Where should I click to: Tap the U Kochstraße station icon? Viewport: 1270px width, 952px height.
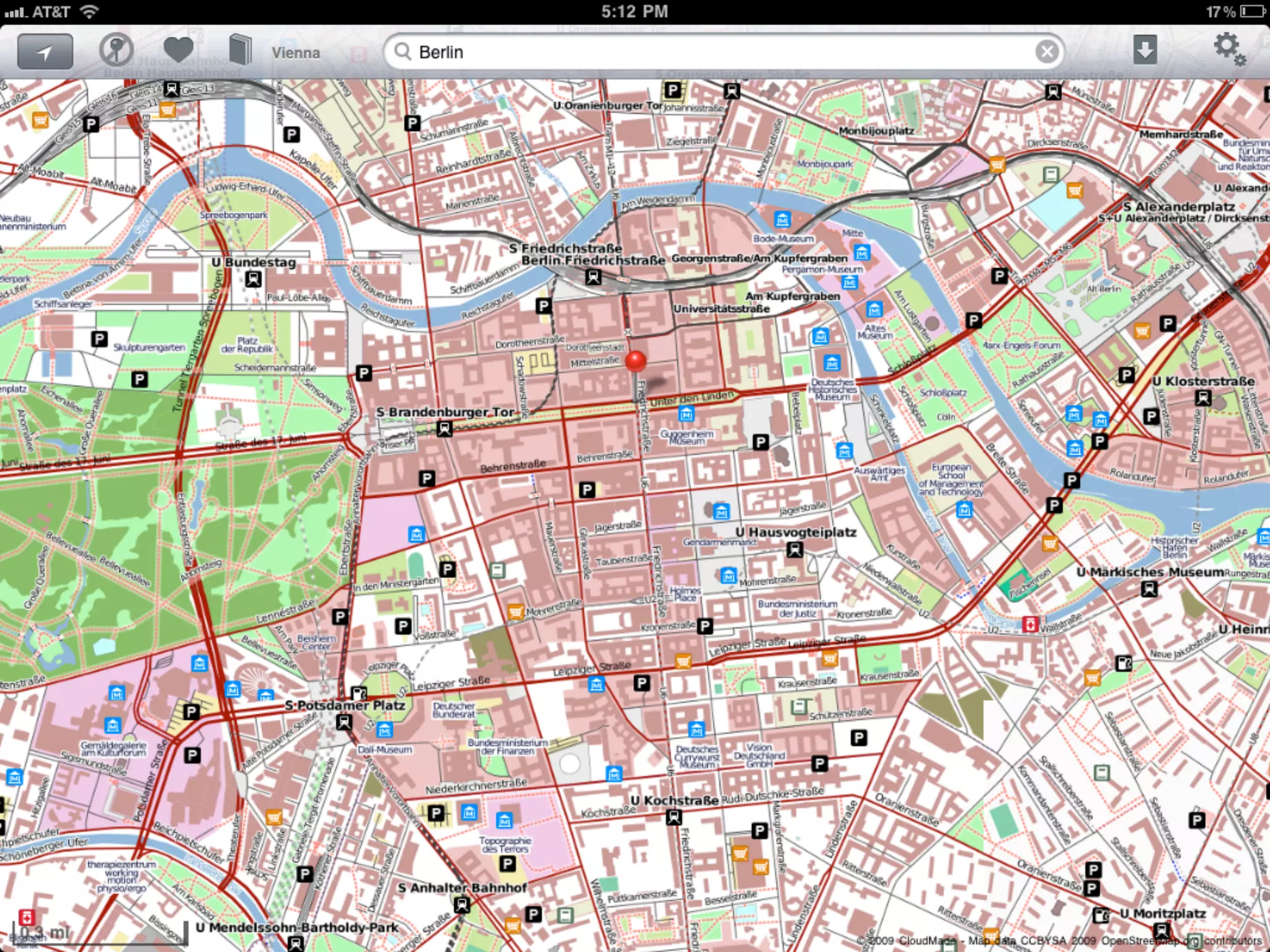tap(673, 818)
